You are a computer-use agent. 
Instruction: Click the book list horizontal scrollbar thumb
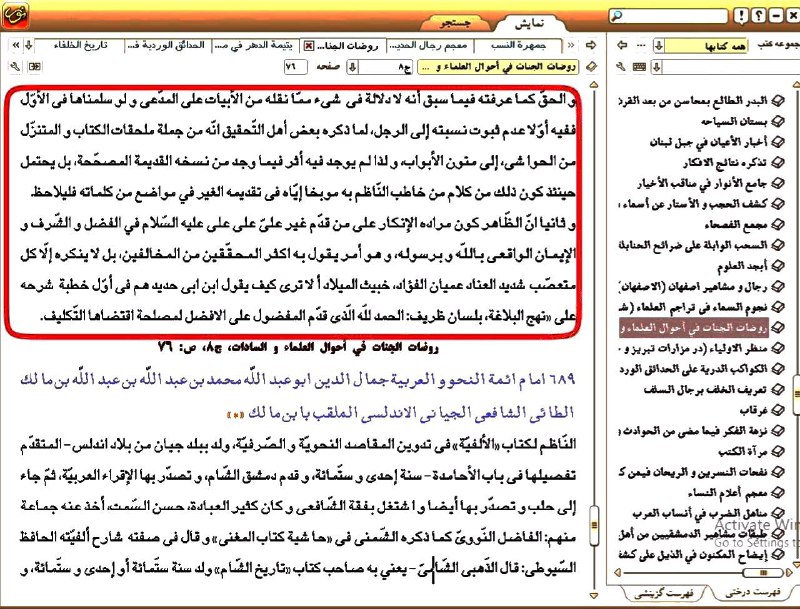[763, 573]
